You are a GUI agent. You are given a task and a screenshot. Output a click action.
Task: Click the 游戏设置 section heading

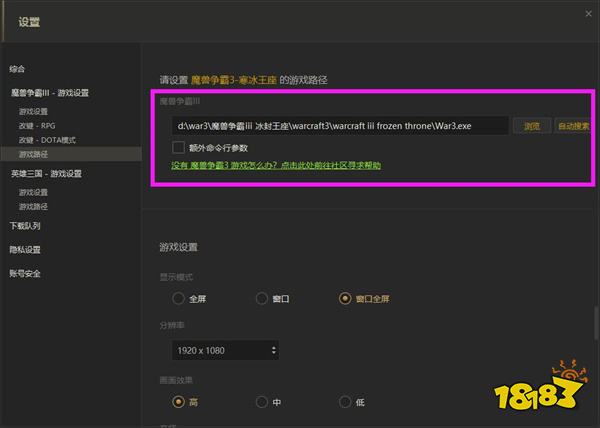(178, 247)
